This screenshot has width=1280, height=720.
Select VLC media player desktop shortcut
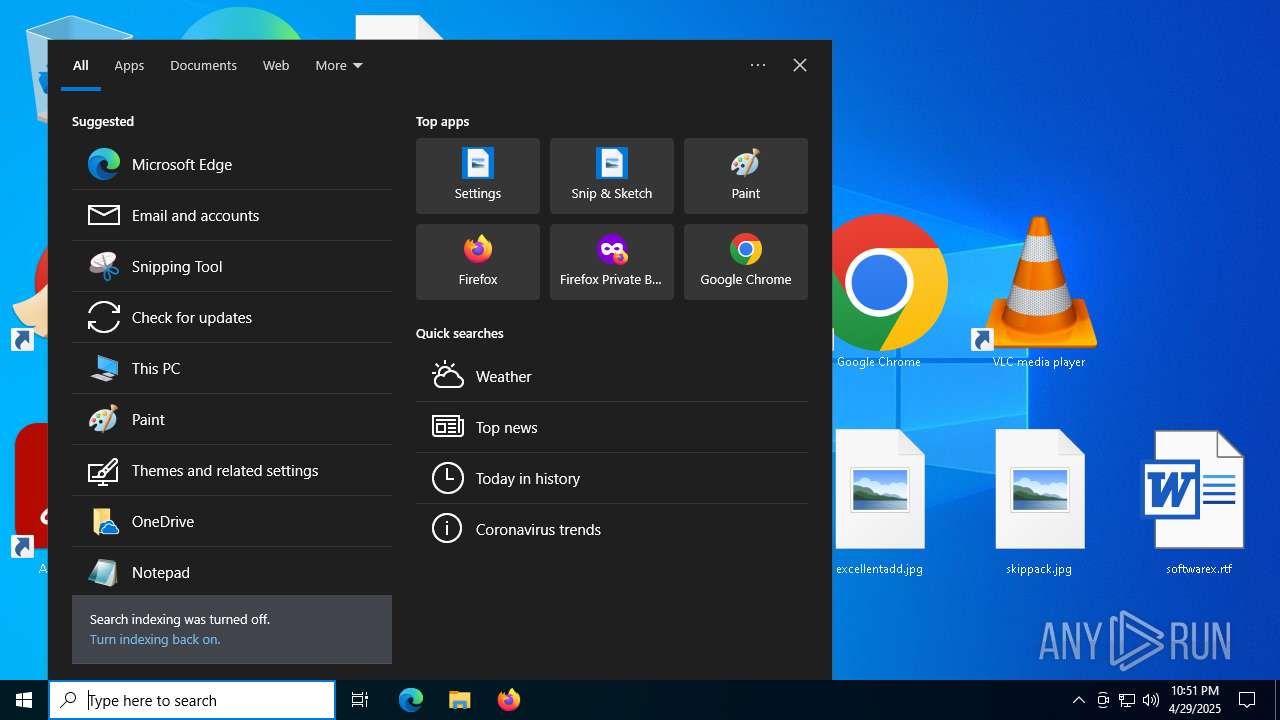click(1039, 291)
